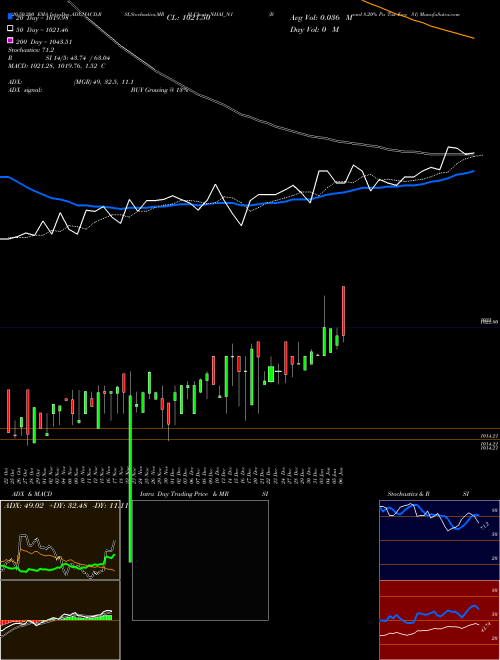Open the red RSI mini chart
Viewport: 500px width, 660px height.
coord(439,620)
